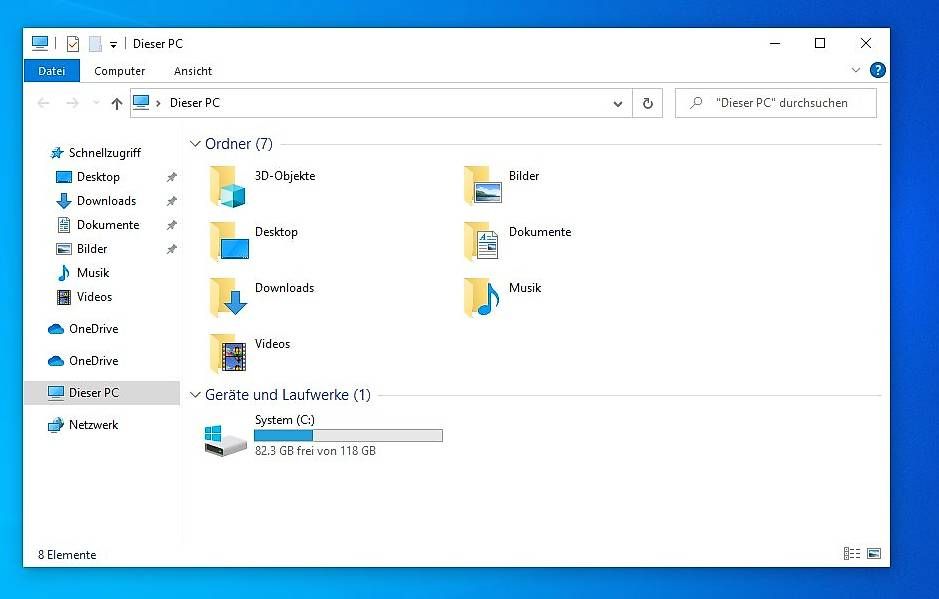Click the Dieser PC system icon in the title bar
Screen dimensions: 939x599
[40, 43]
